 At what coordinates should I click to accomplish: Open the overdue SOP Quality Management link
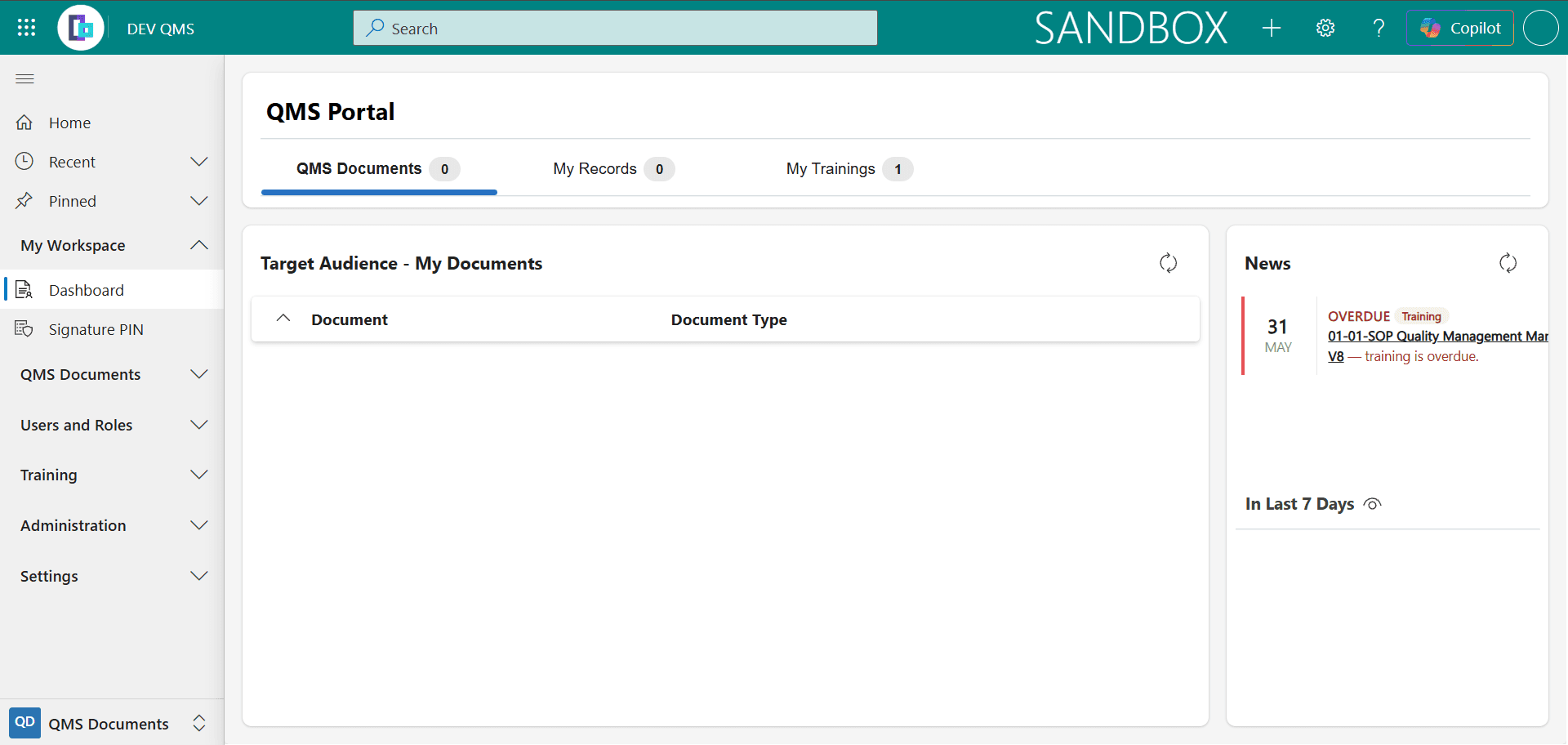coord(1437,337)
